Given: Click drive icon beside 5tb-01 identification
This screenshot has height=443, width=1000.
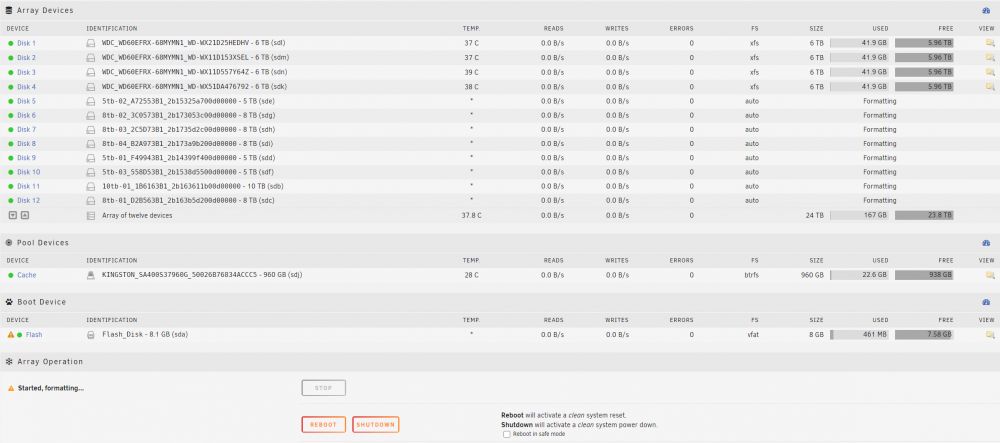Looking at the screenshot, I should (x=91, y=157).
